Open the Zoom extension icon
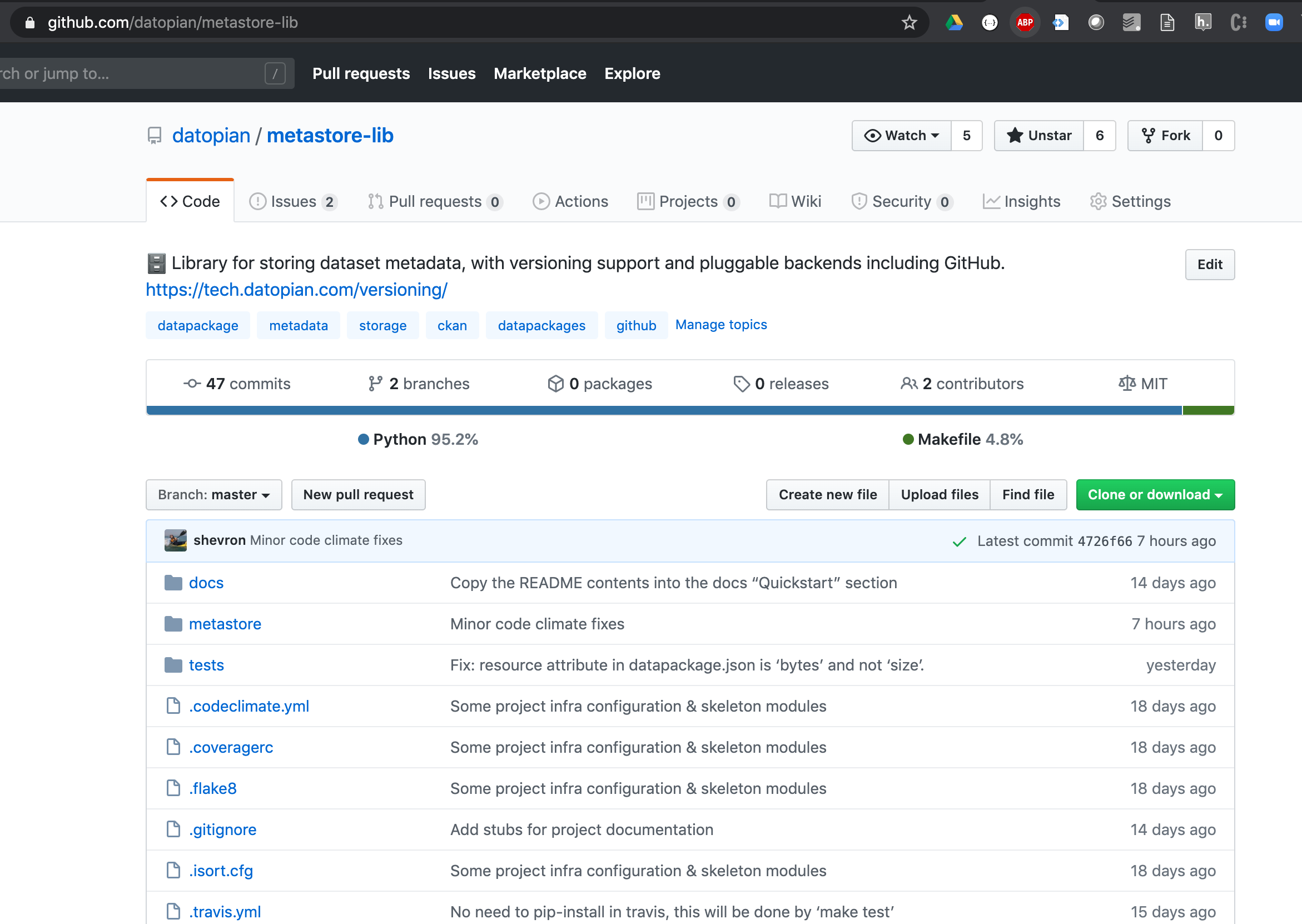The height and width of the screenshot is (924, 1302). click(1274, 23)
